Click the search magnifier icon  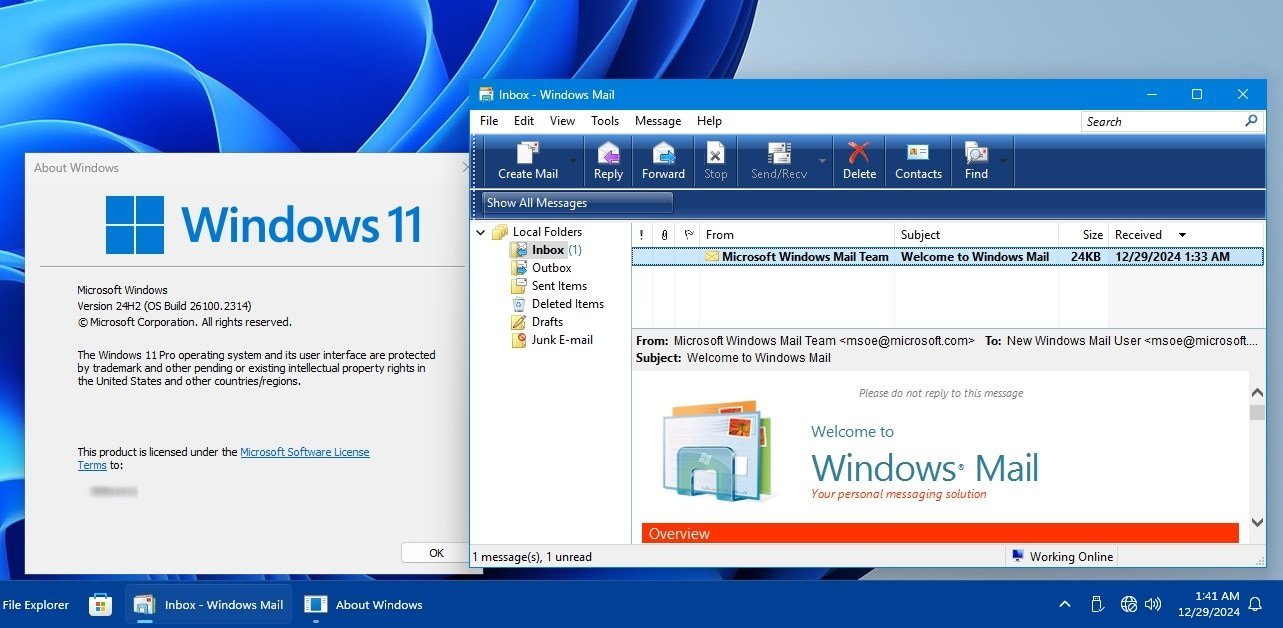(x=1250, y=121)
